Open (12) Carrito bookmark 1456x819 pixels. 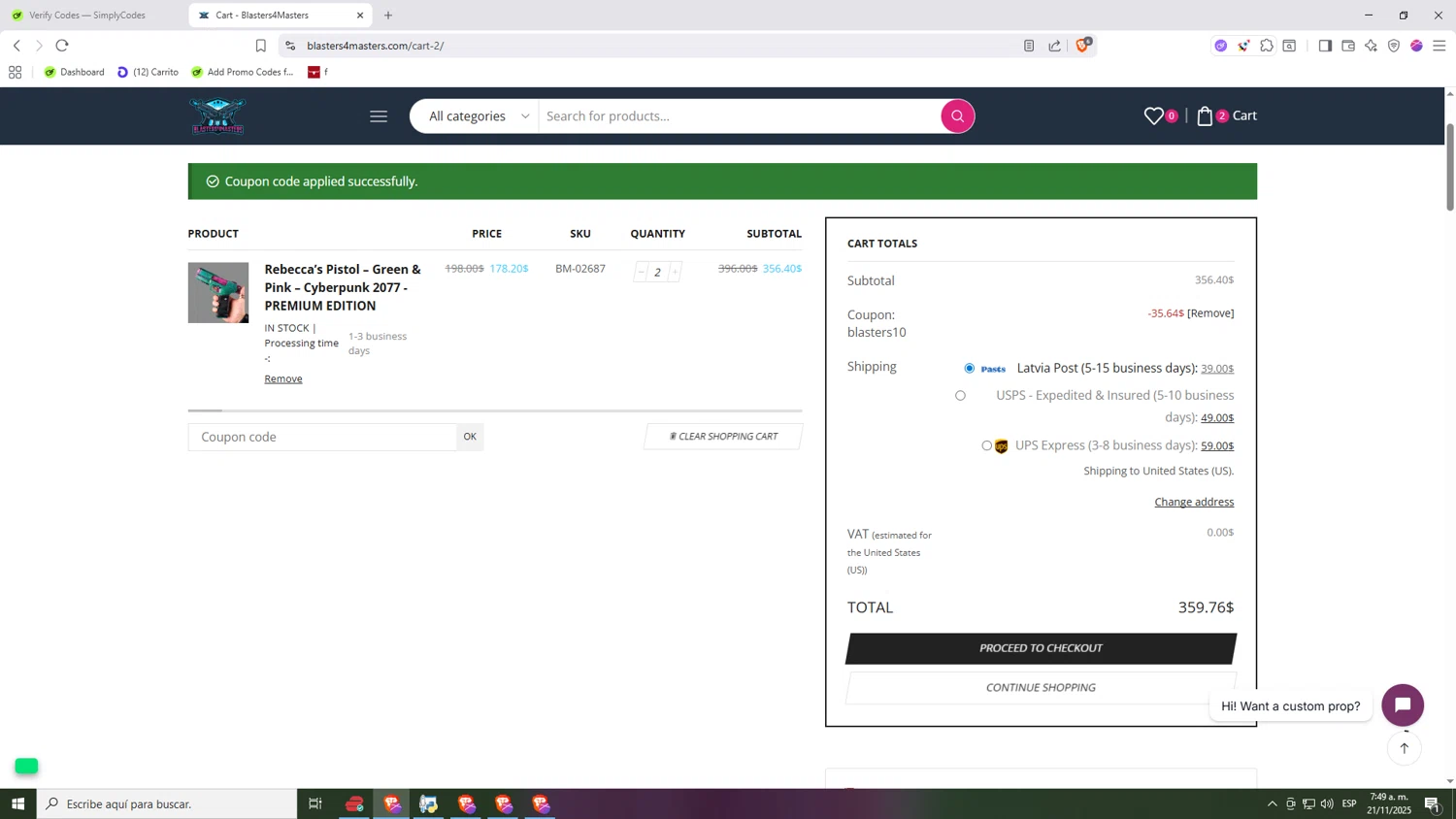pos(148,72)
